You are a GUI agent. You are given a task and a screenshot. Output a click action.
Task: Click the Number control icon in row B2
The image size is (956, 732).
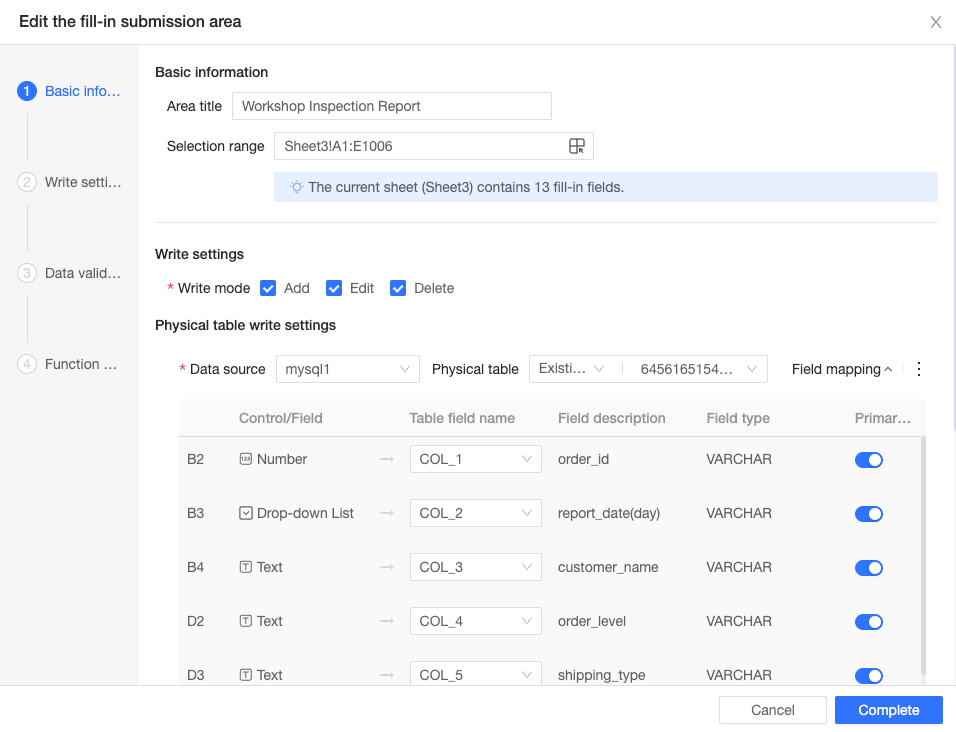tap(246, 459)
